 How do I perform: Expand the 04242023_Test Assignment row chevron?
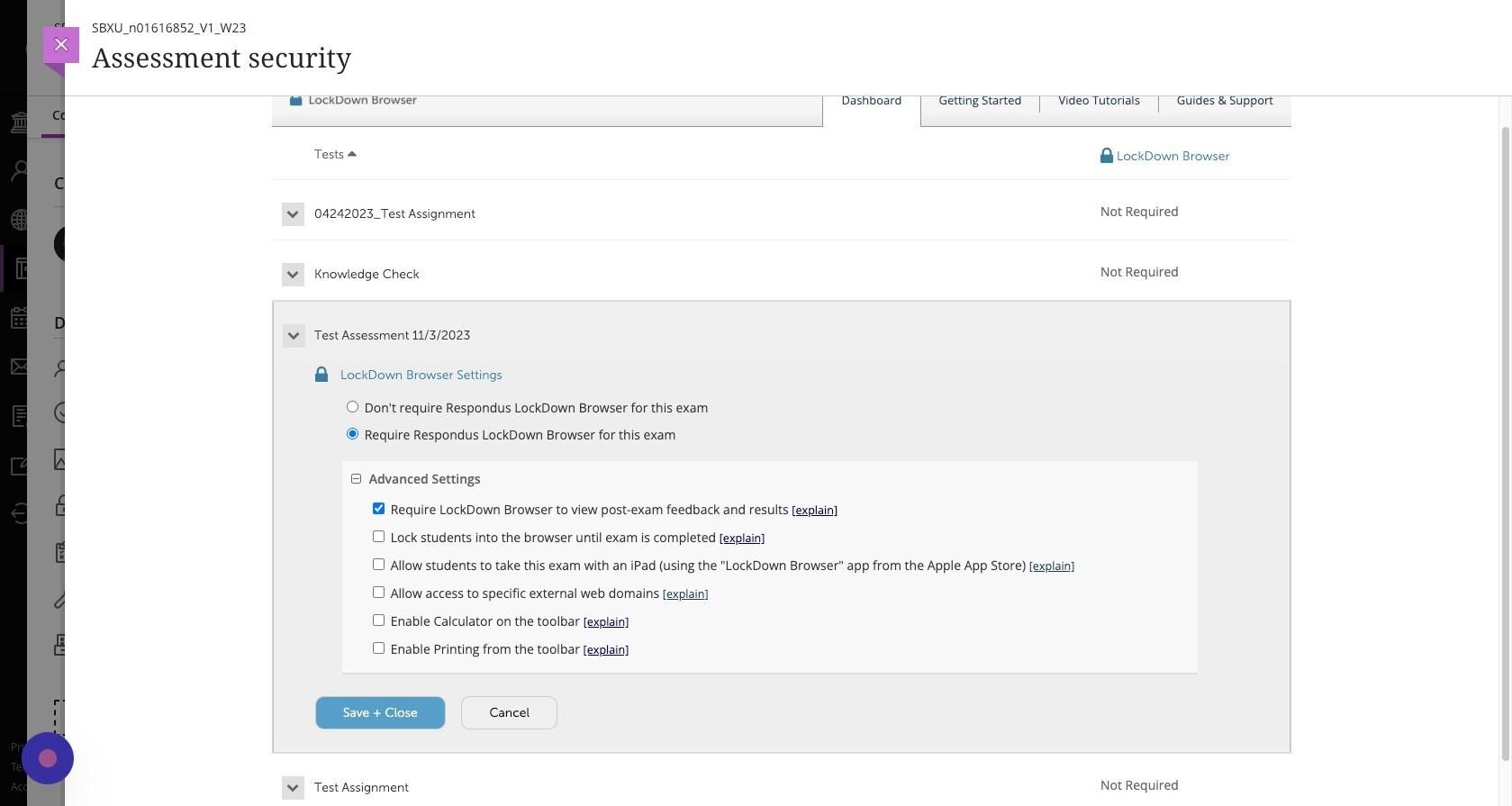293,214
